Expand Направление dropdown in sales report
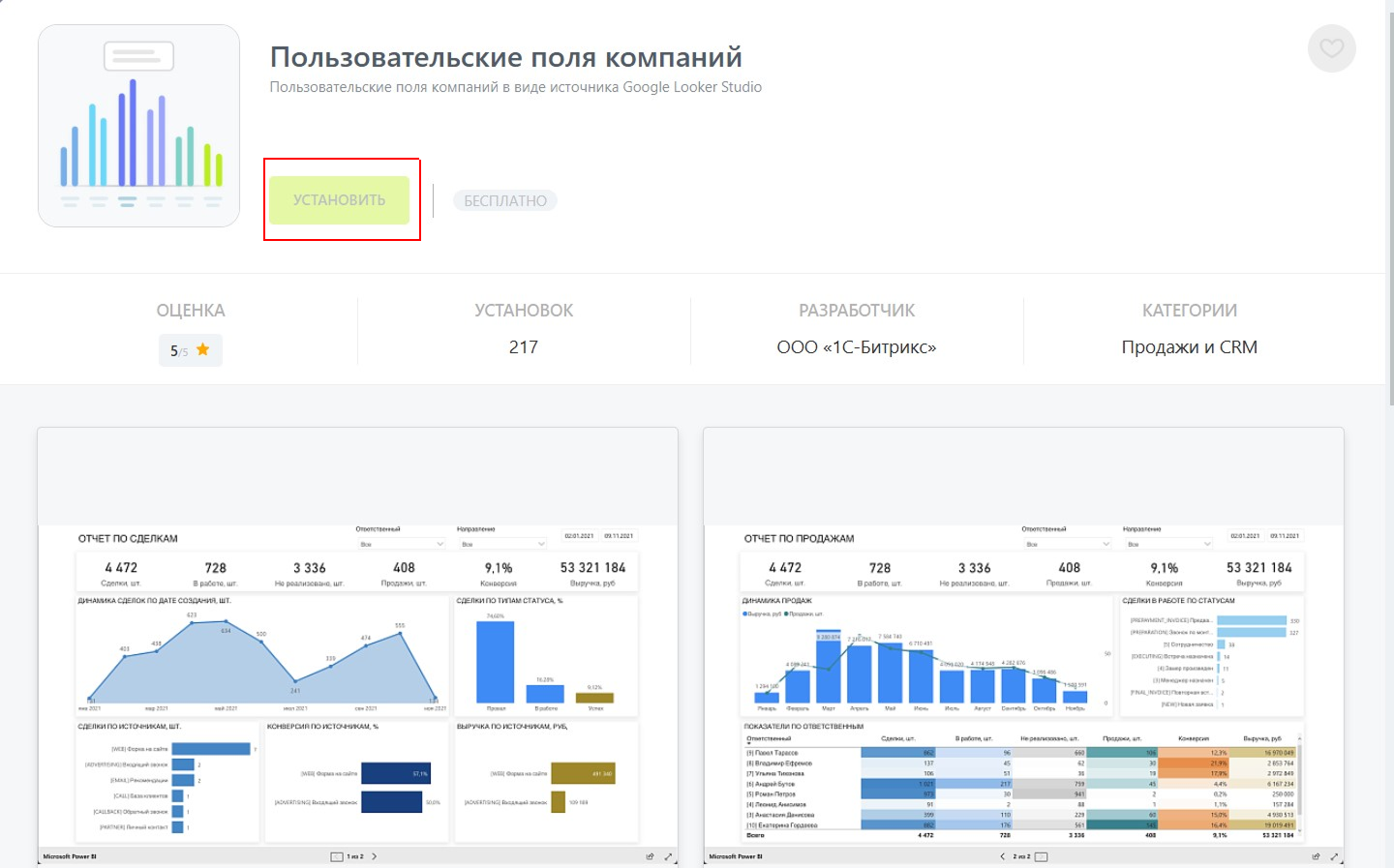 (x=1167, y=544)
